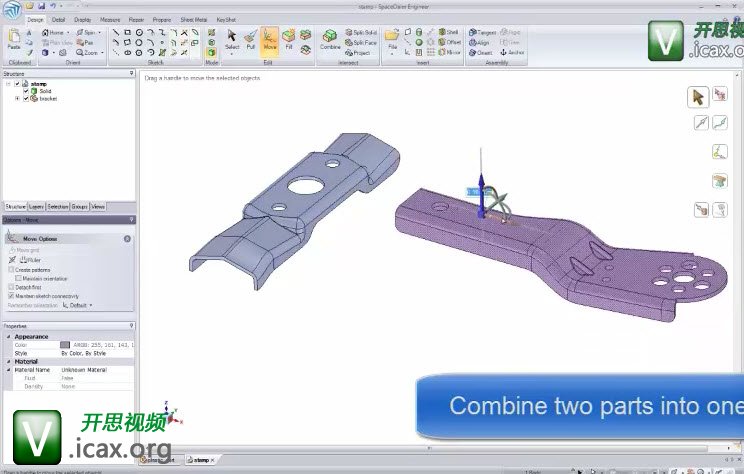The width and height of the screenshot is (744, 474).
Task: Apply the Orient assembly condition
Action: 480,53
